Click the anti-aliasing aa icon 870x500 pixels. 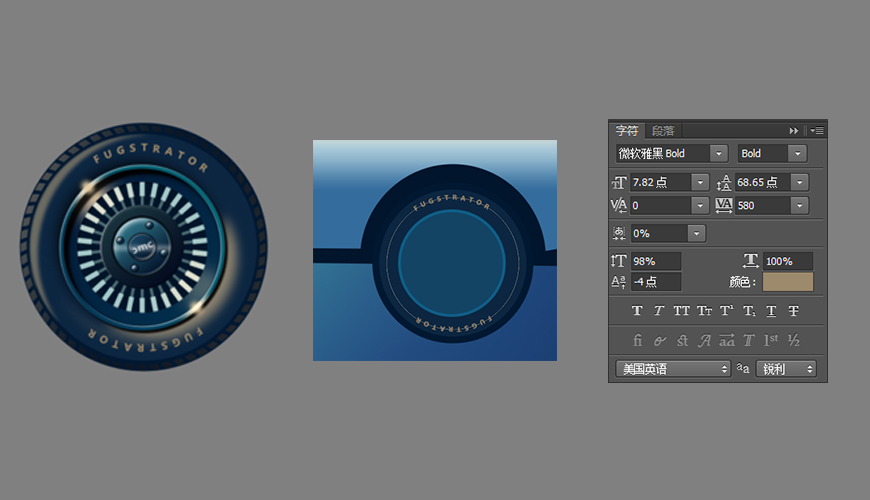point(743,368)
